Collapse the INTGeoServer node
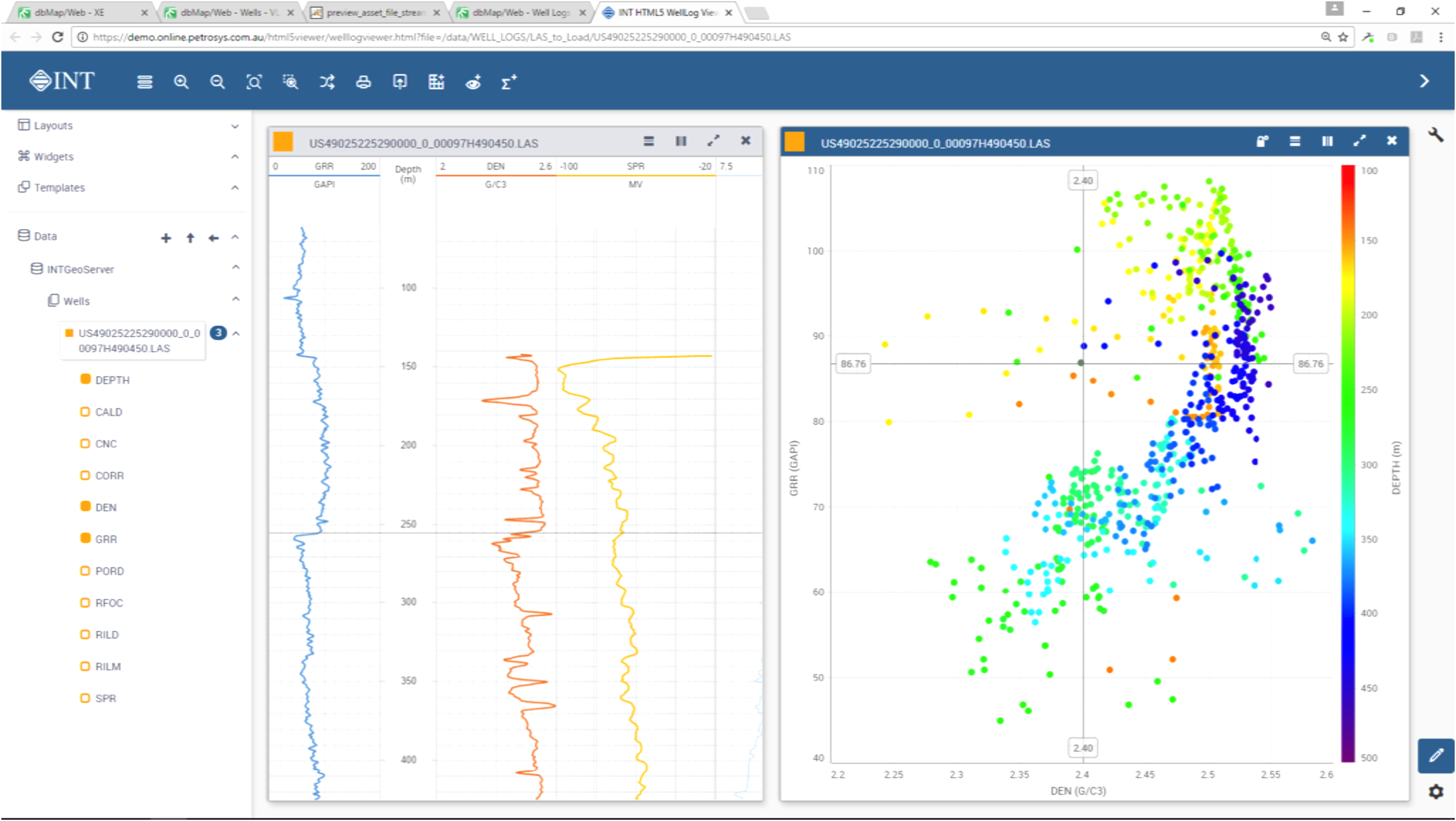The image size is (1456, 821). tap(236, 267)
